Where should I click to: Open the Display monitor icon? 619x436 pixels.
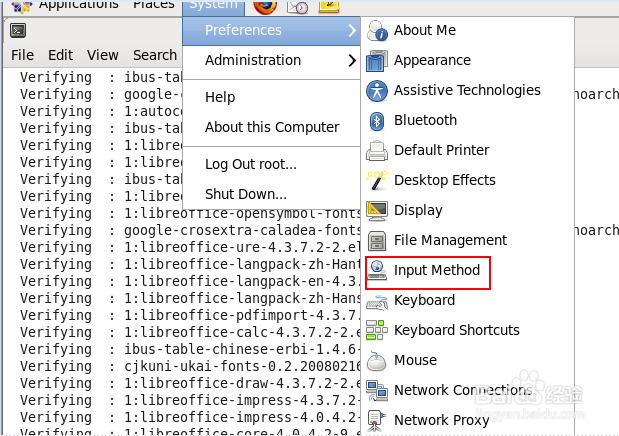(x=377, y=211)
